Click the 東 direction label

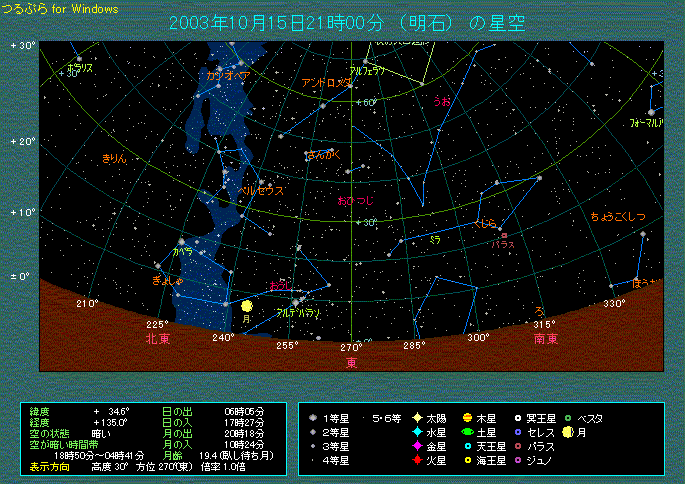(352, 363)
